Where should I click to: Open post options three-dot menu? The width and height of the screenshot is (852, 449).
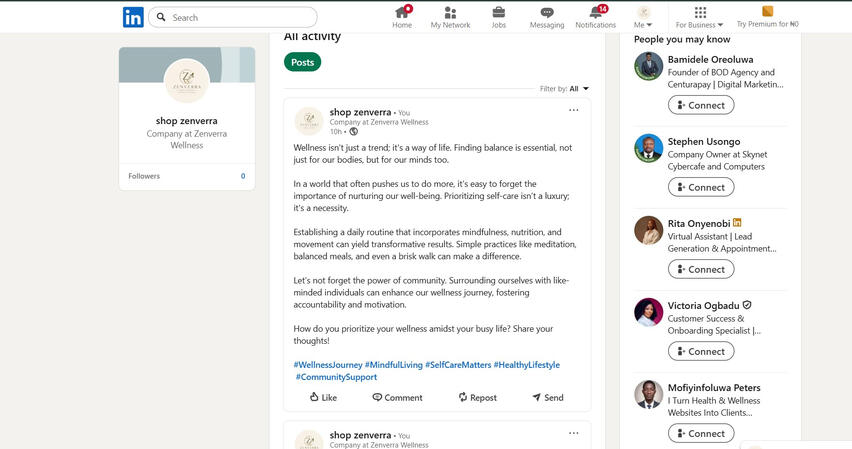tap(574, 110)
